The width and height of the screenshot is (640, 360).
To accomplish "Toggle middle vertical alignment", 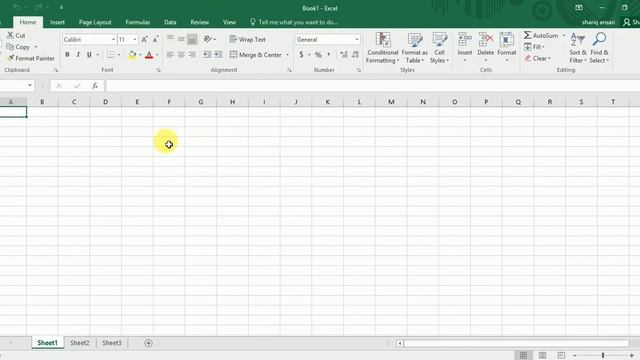I will (x=181, y=39).
